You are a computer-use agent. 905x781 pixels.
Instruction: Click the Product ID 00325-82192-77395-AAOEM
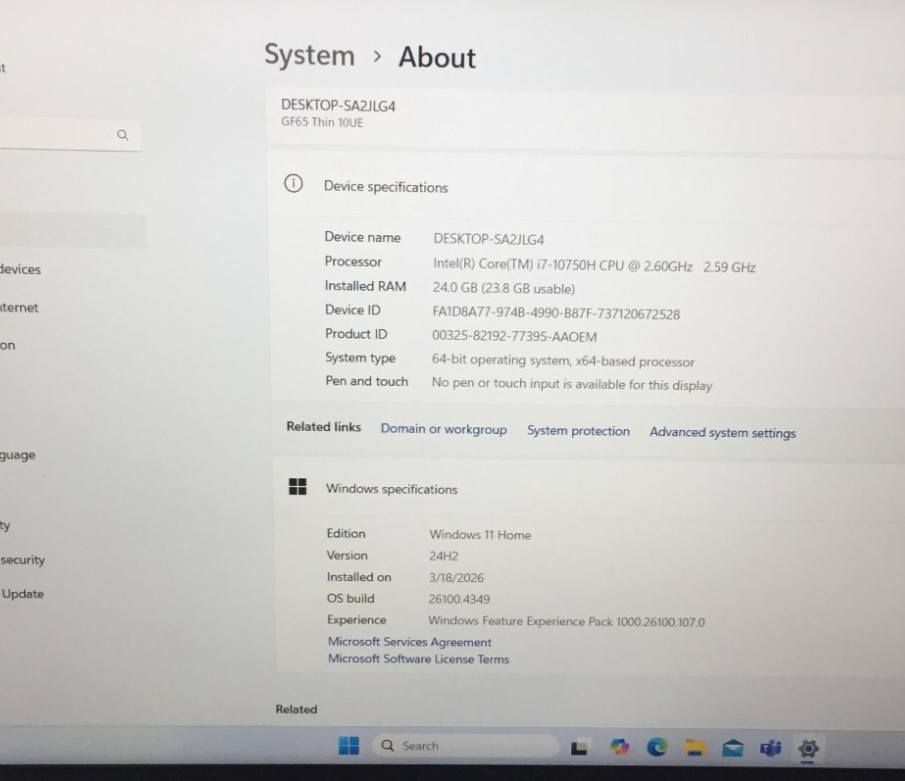(x=514, y=336)
